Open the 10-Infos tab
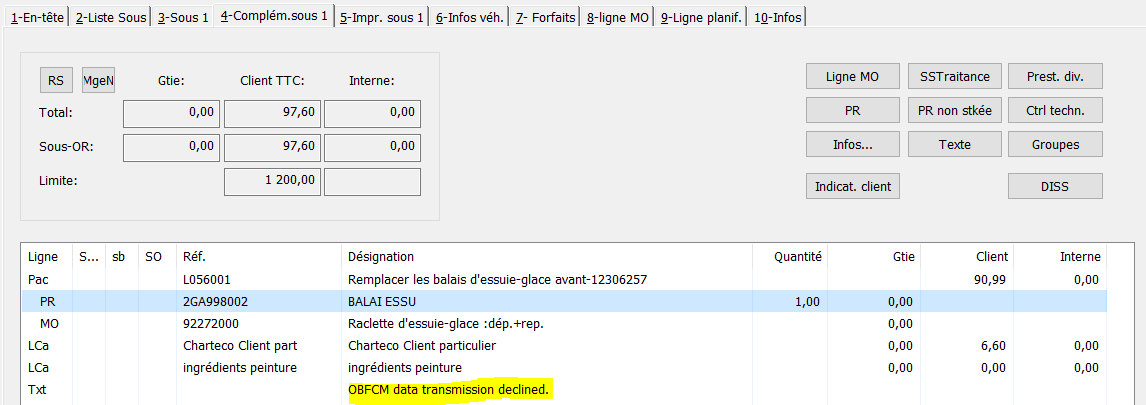This screenshot has width=1146, height=405. 777,18
